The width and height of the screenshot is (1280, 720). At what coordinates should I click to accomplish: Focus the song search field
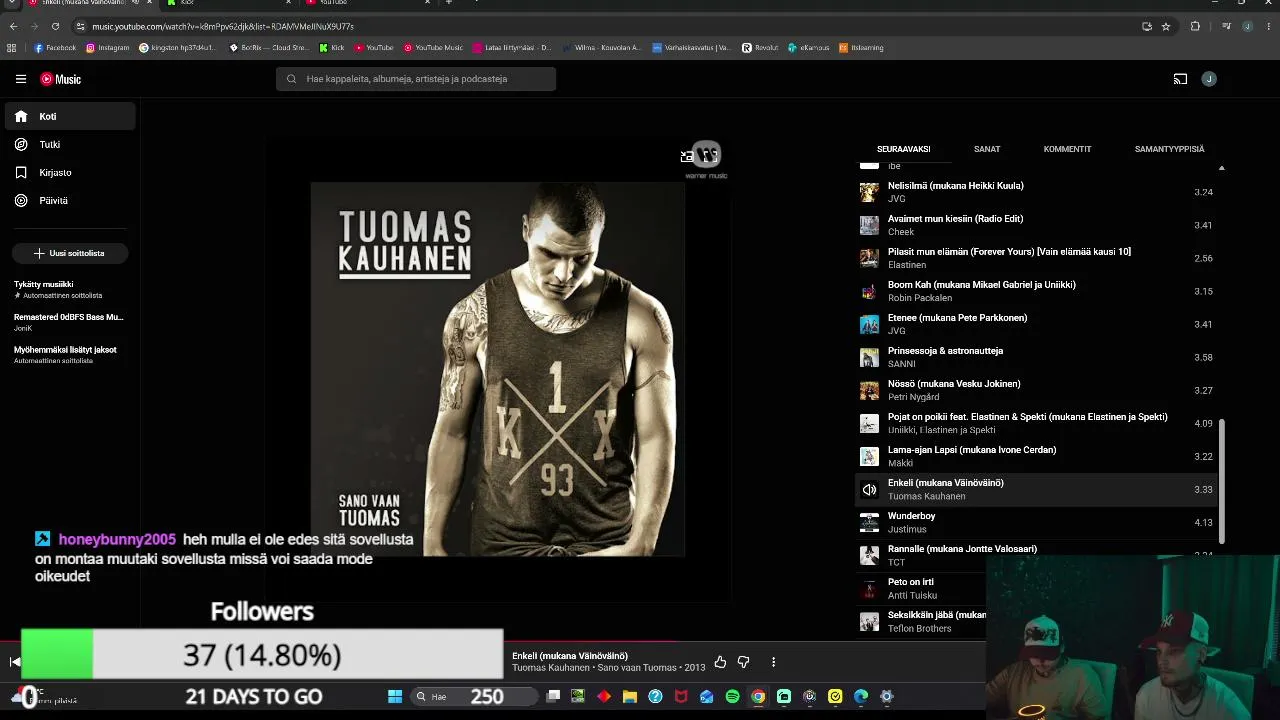point(416,79)
